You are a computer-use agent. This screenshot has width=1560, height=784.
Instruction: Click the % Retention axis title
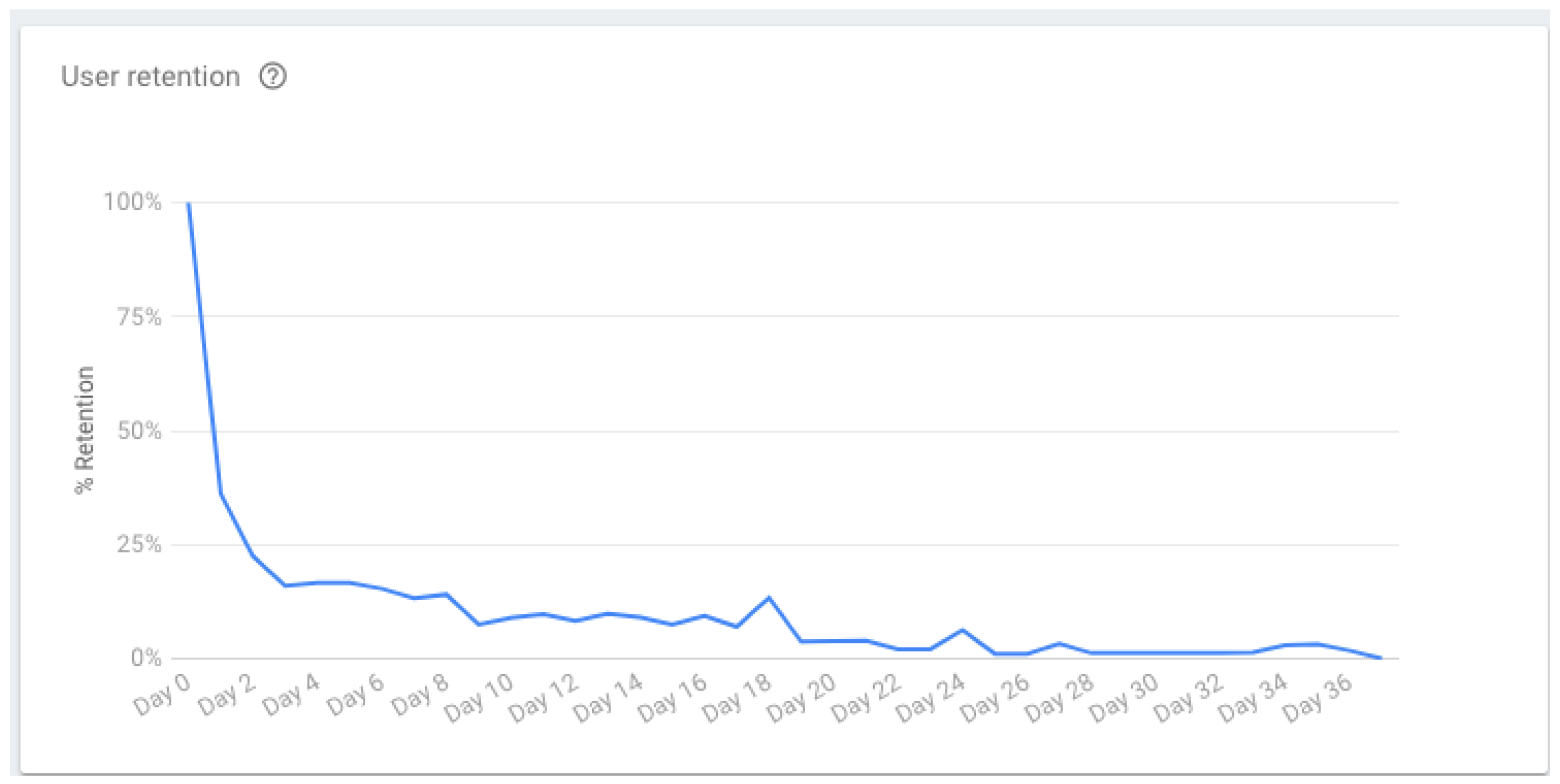[x=84, y=430]
